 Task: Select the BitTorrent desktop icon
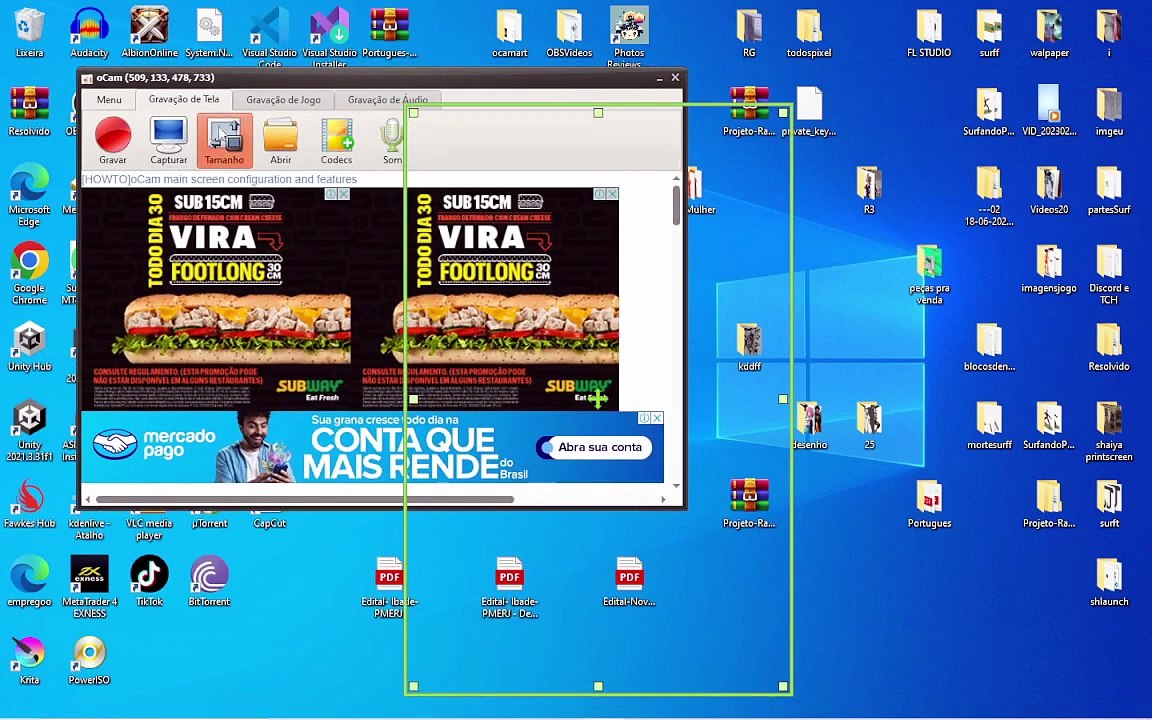209,581
